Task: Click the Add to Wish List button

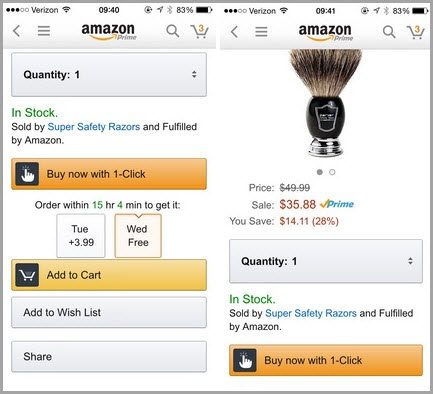Action: pos(109,313)
